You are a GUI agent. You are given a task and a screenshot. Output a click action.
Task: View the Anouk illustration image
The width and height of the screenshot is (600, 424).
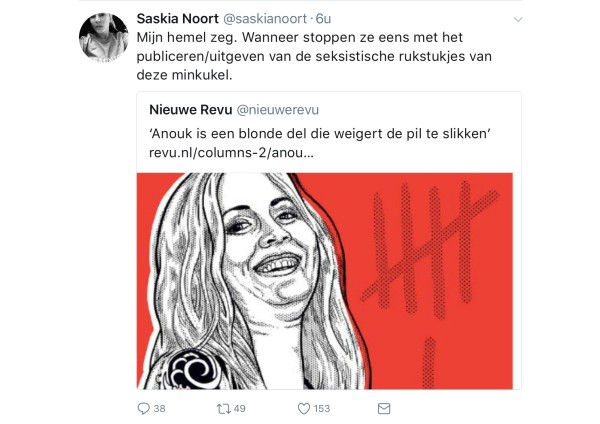[324, 281]
